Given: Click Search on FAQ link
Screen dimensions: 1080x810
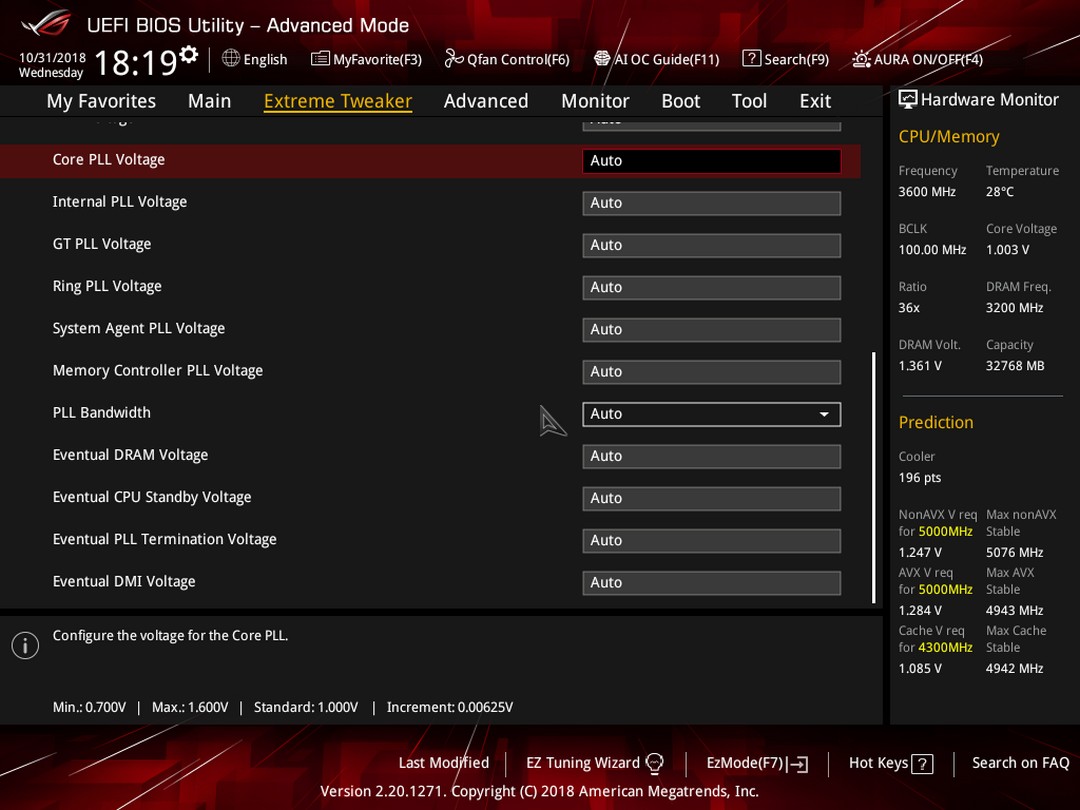Looking at the screenshot, I should click(1020, 762).
